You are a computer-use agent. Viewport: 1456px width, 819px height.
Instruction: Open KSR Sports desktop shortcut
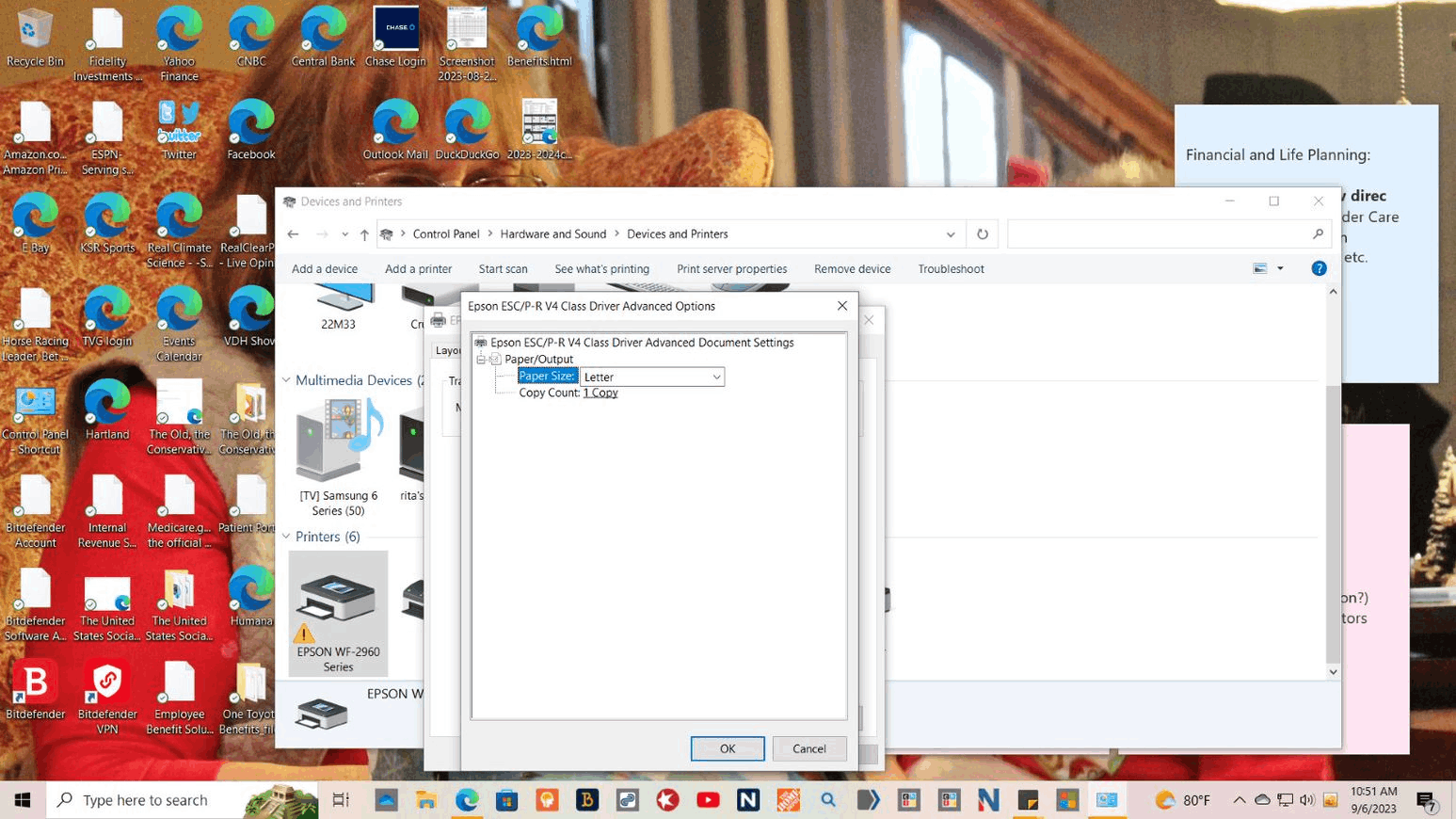(107, 224)
